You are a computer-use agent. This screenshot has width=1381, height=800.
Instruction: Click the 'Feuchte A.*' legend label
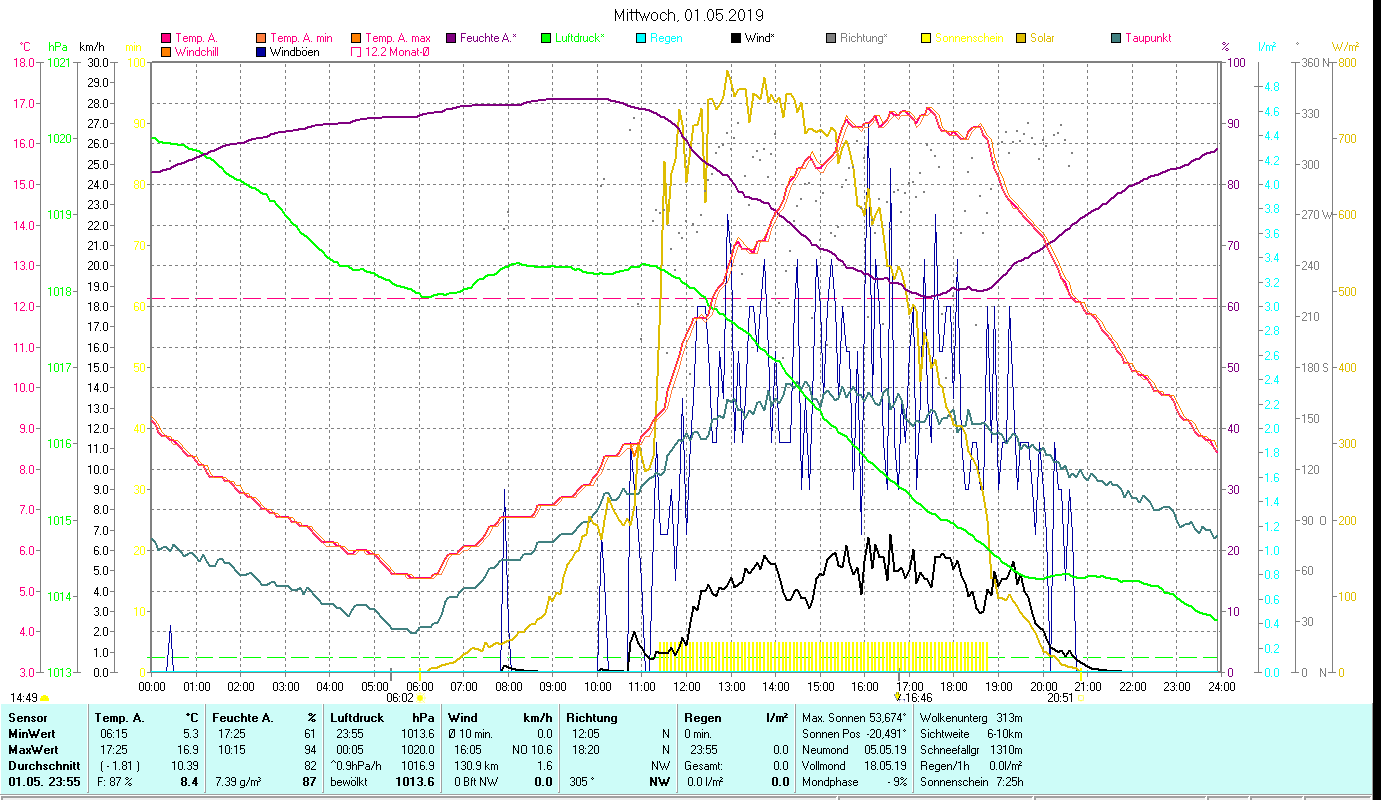pos(489,39)
